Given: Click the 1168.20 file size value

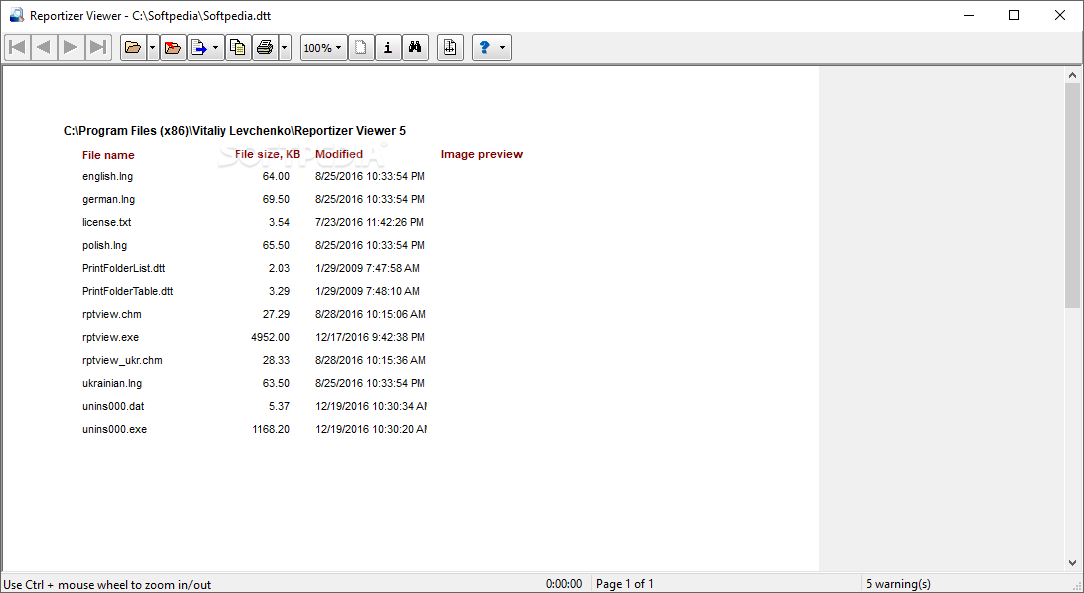Looking at the screenshot, I should pyautogui.click(x=271, y=429).
